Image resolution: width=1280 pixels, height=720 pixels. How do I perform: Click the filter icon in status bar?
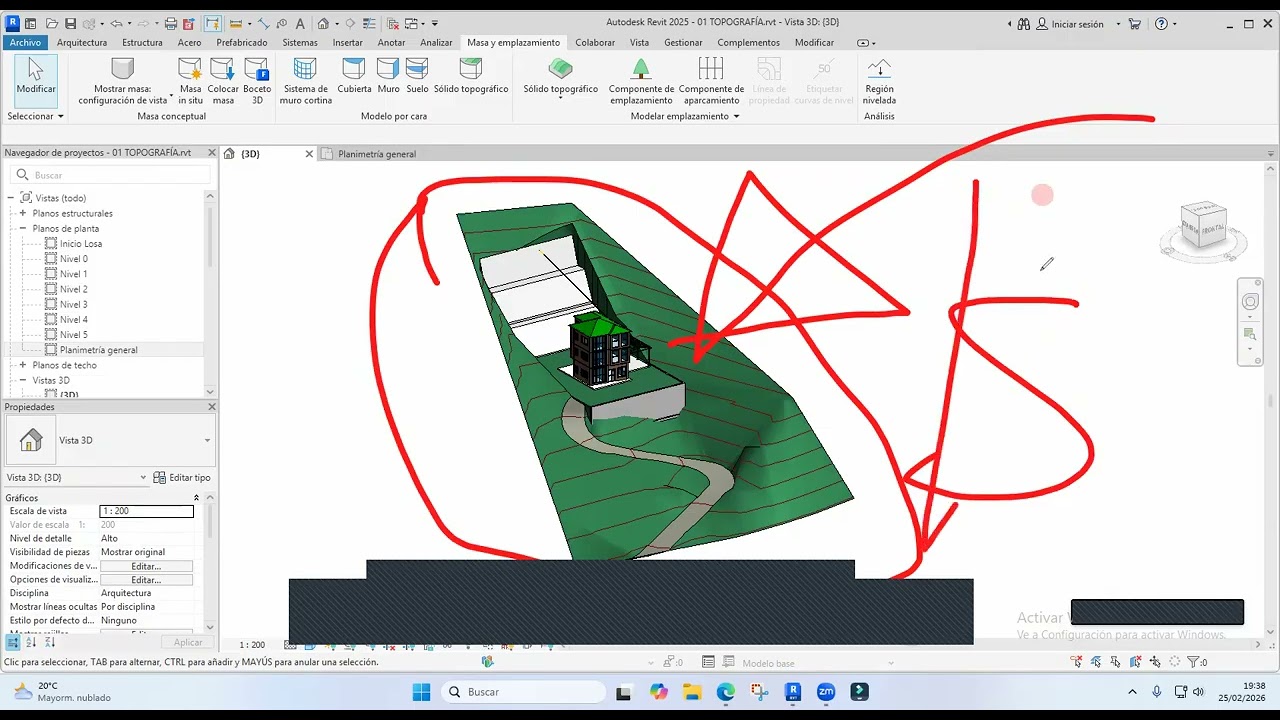coord(1193,662)
